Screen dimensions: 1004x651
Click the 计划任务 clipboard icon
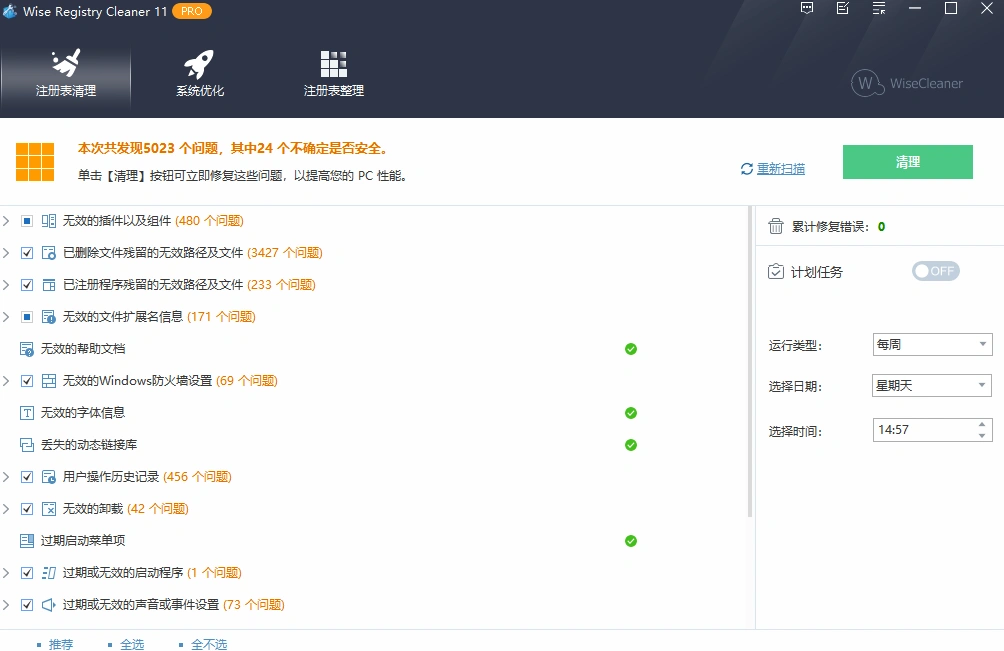pyautogui.click(x=776, y=270)
